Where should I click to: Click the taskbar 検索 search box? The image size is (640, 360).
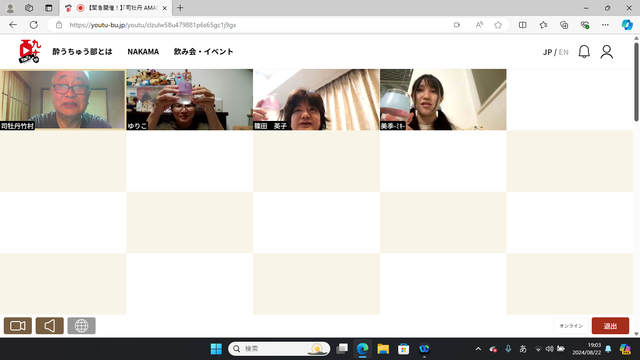pos(279,349)
